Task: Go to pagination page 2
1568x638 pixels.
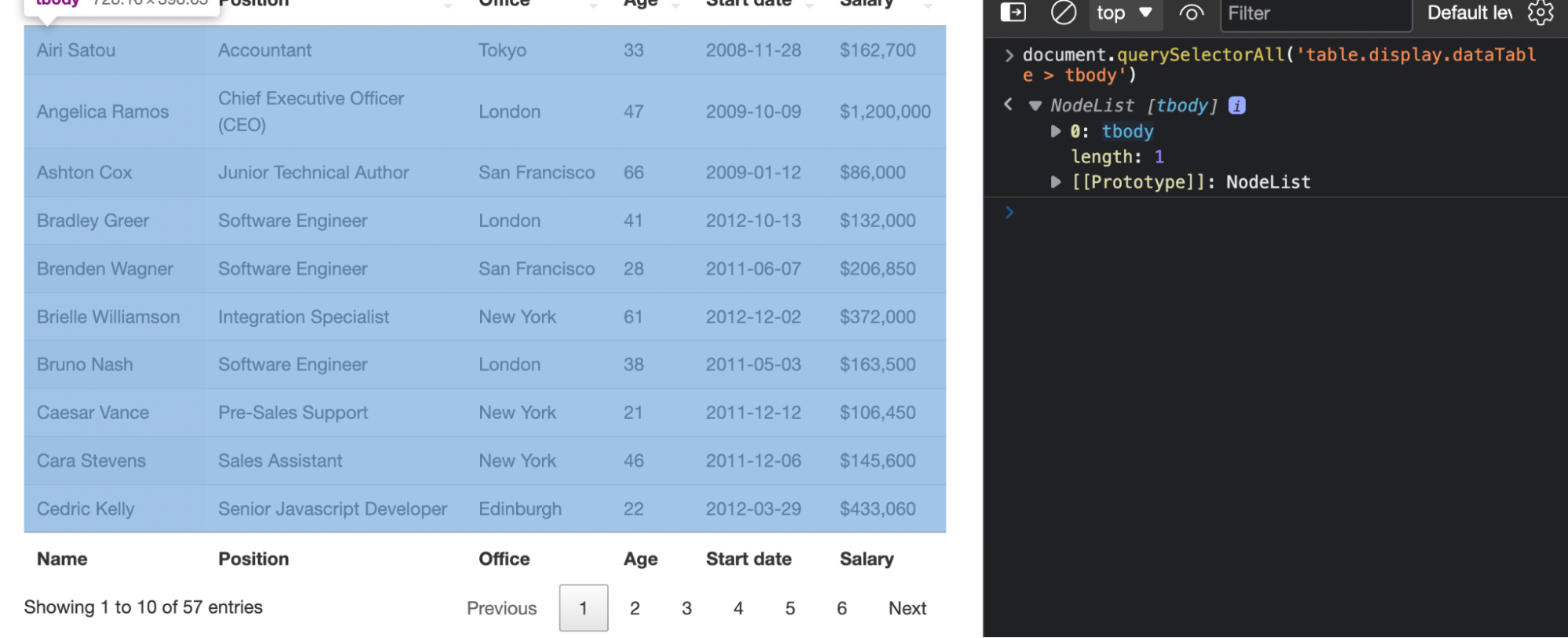Action: coord(635,608)
